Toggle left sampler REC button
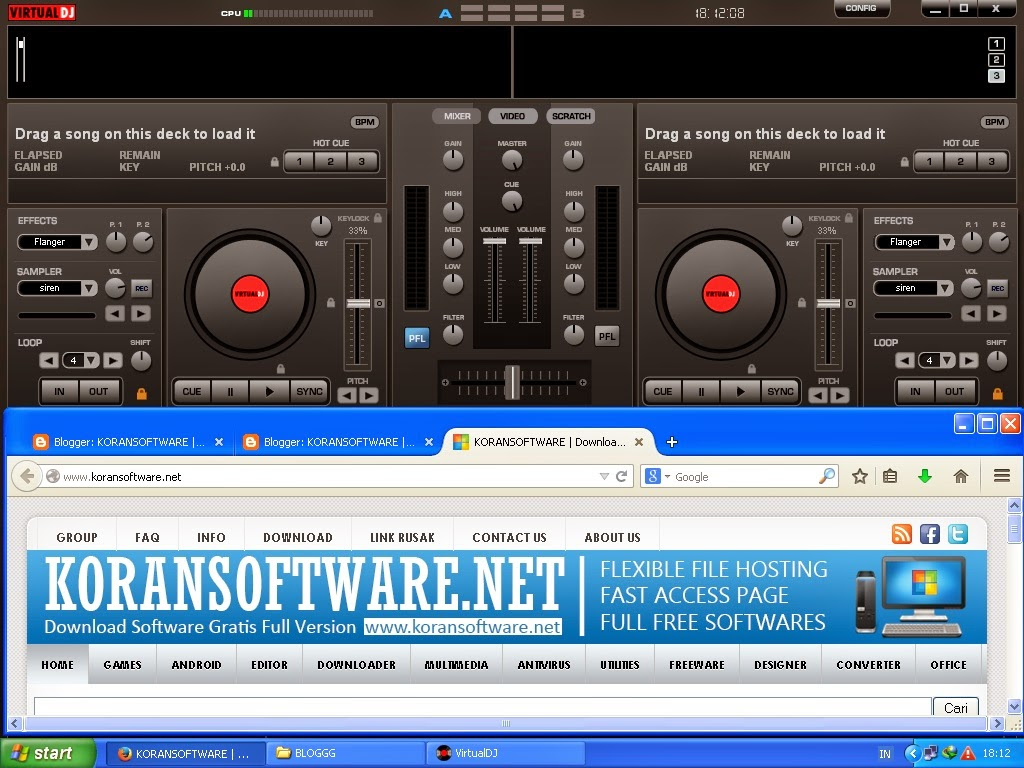Image resolution: width=1024 pixels, height=768 pixels. (141, 289)
